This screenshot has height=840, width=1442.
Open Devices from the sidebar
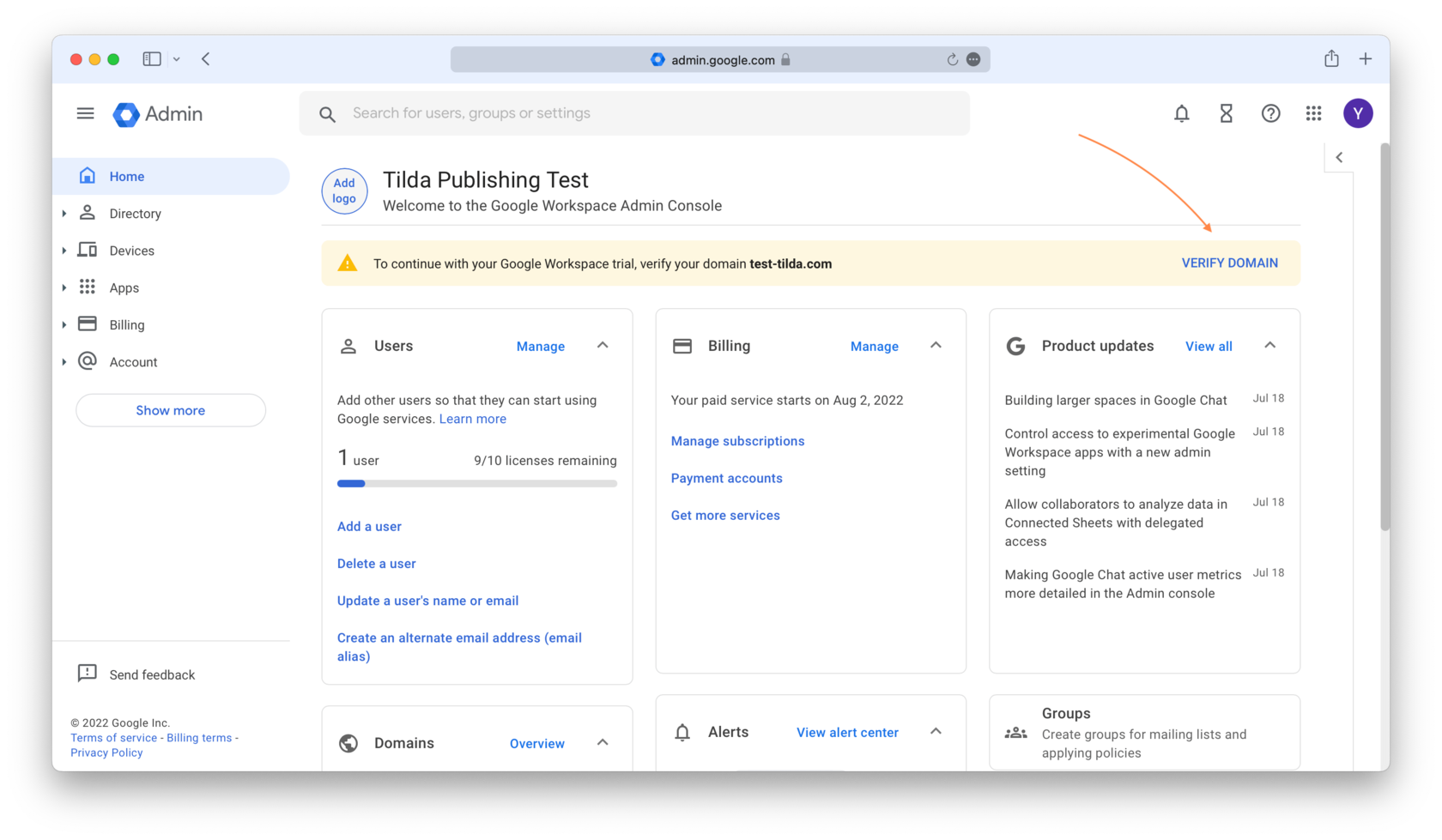tap(131, 250)
